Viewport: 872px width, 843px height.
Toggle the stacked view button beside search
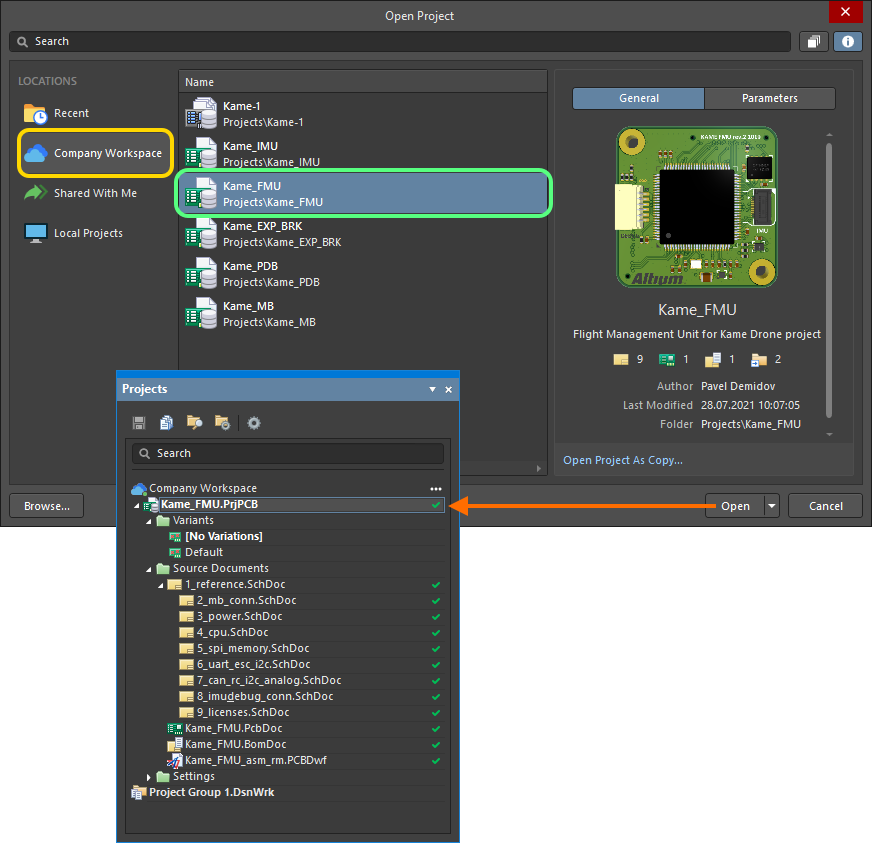(x=813, y=41)
